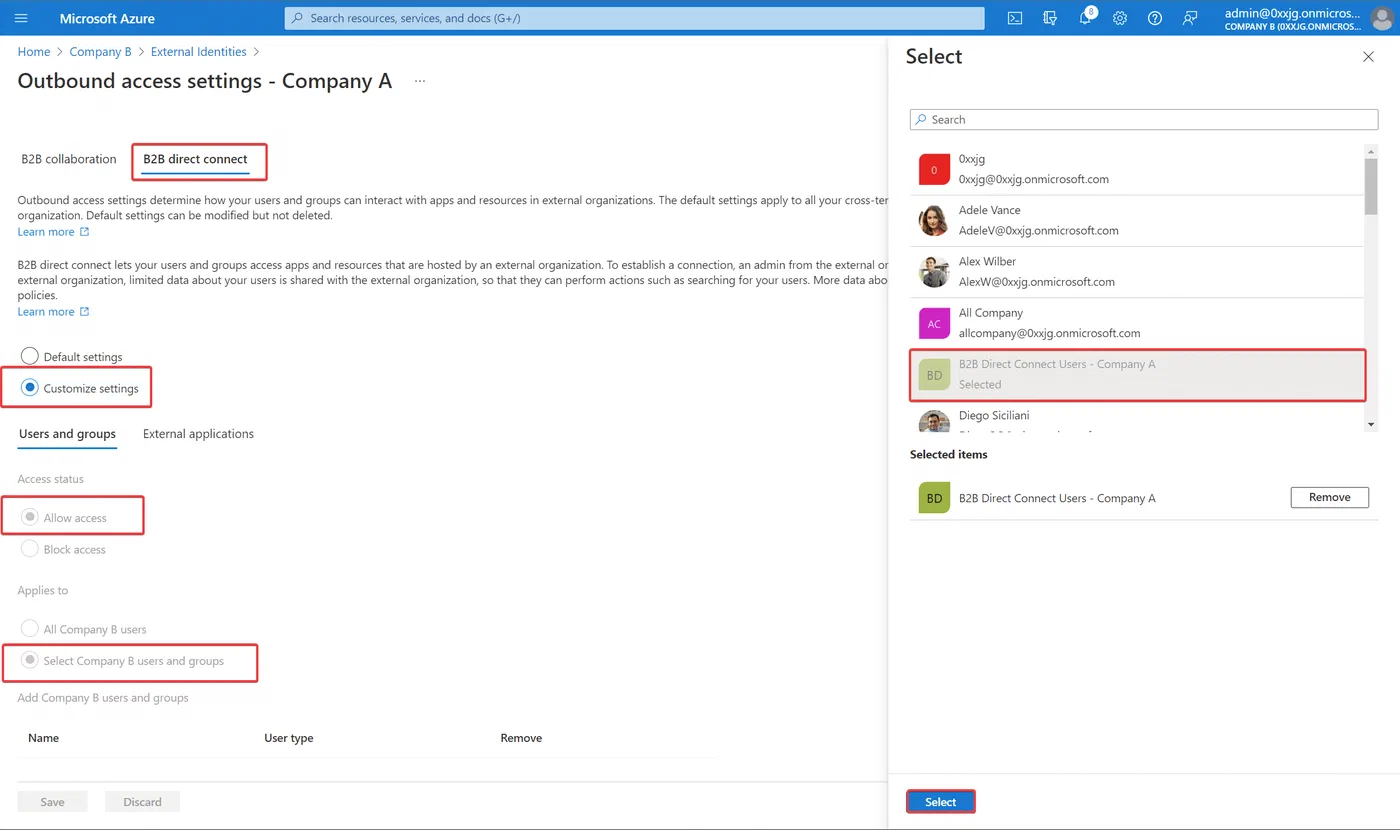
Task: Click the Save button
Action: 52,802
